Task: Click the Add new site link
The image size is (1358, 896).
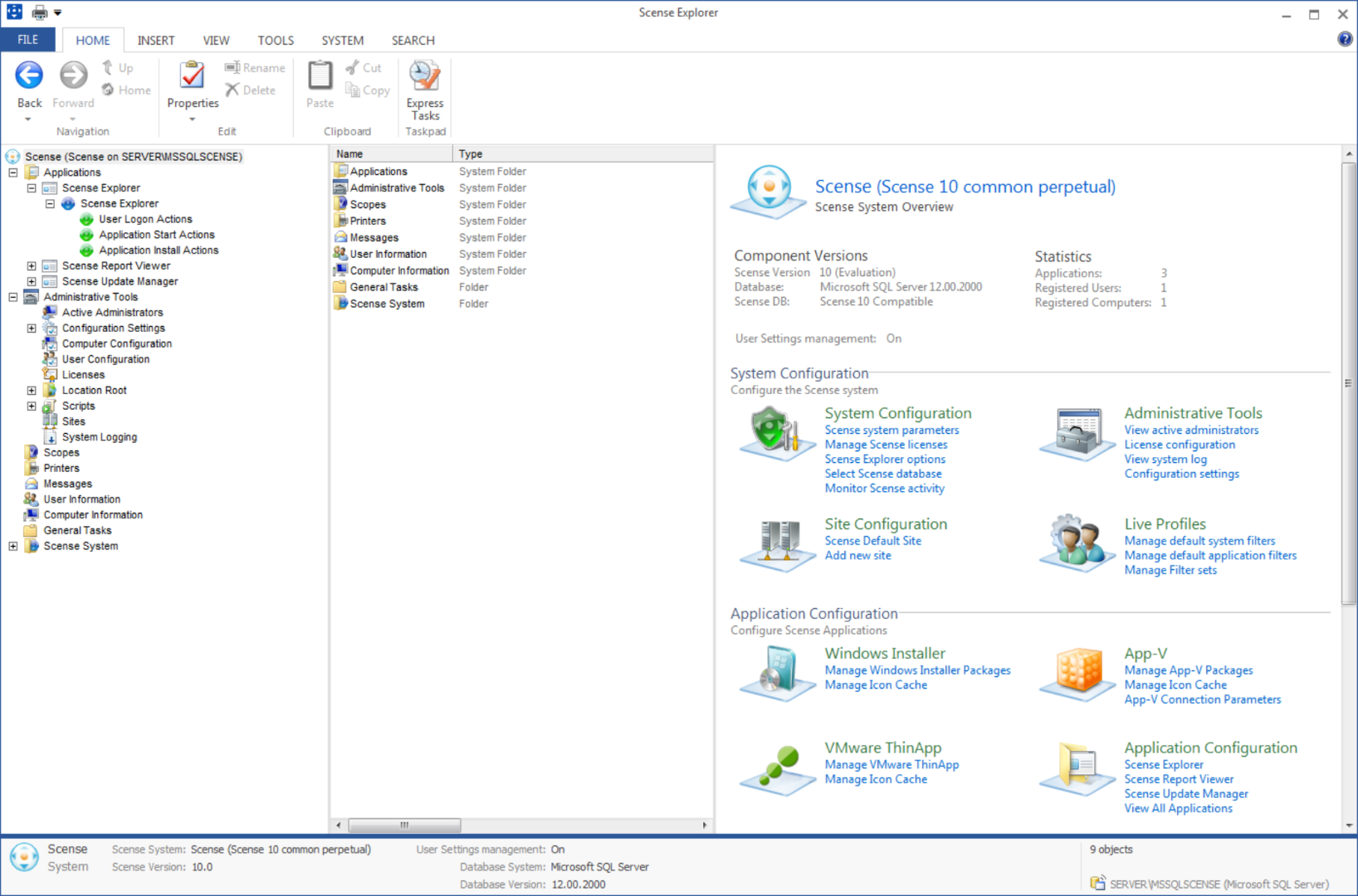Action: click(857, 555)
